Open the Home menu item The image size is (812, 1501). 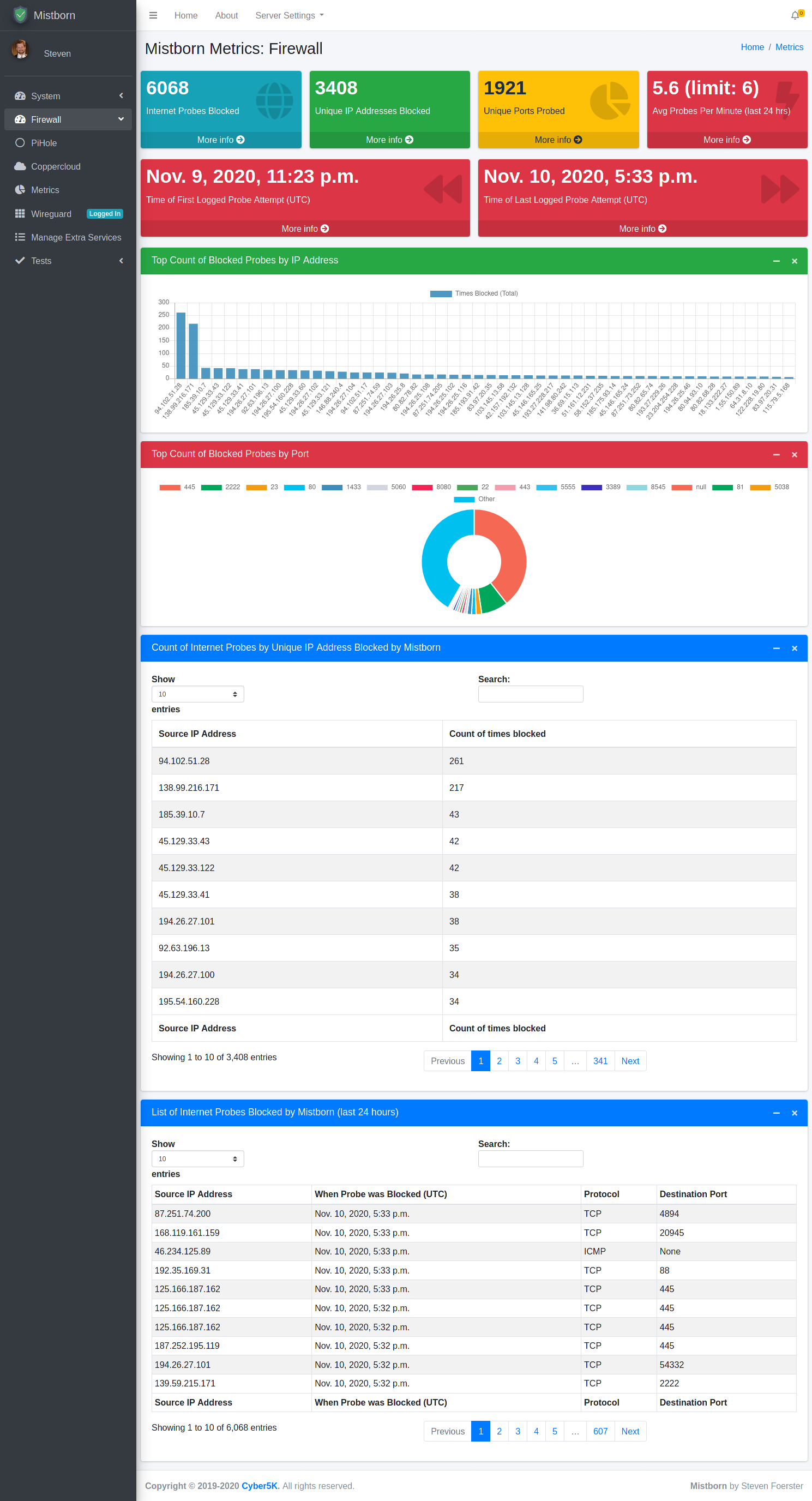click(186, 16)
